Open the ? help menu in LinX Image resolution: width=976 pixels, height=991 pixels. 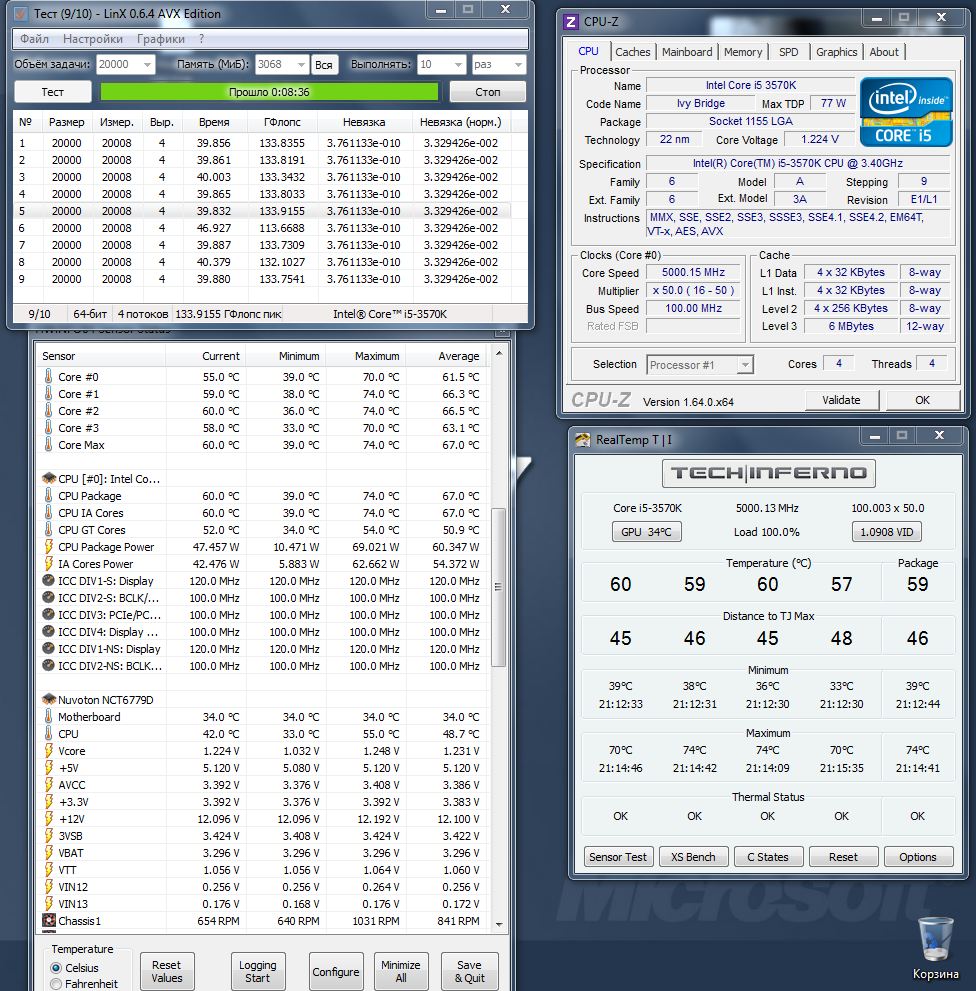click(x=202, y=39)
